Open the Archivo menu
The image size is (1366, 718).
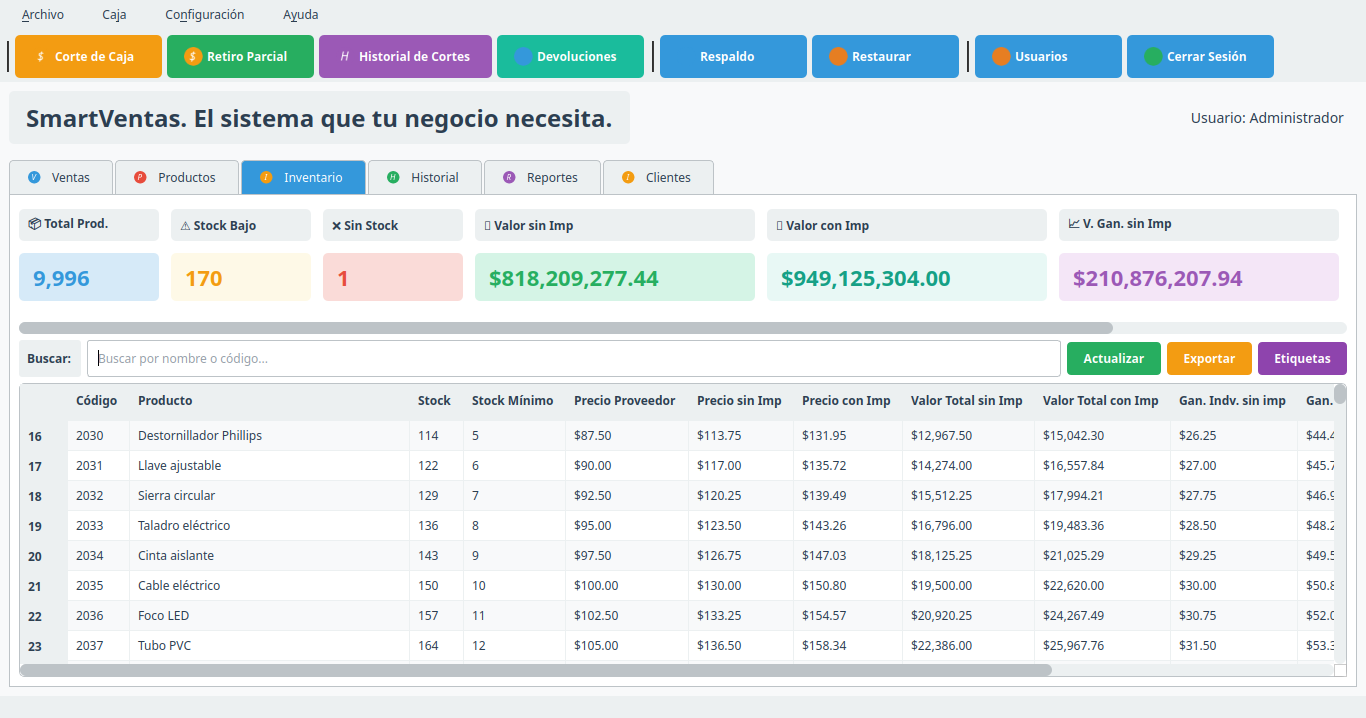click(43, 15)
